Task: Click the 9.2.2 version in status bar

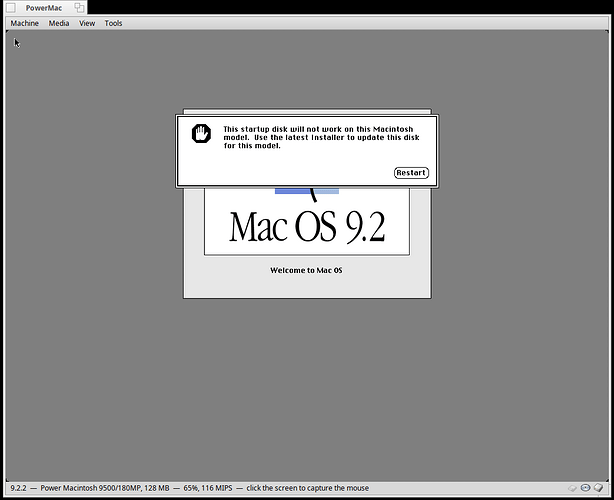Action: tap(18, 488)
